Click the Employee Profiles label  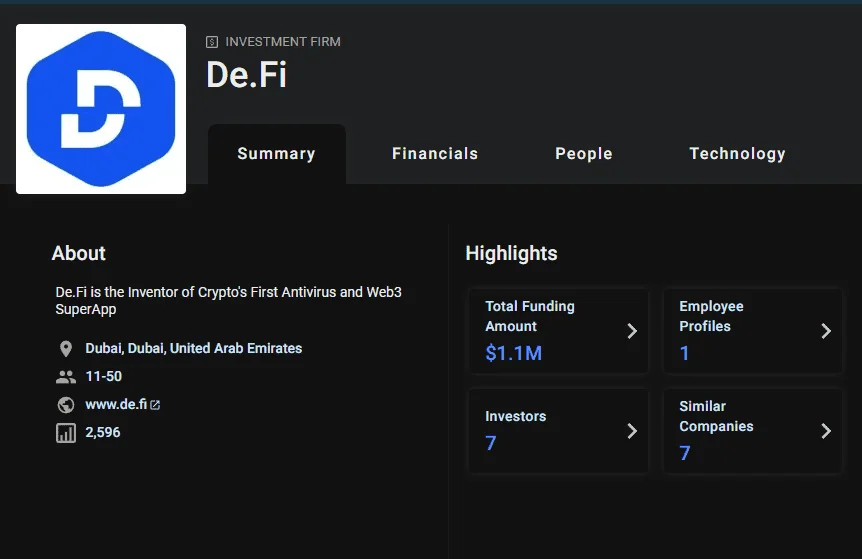[711, 316]
